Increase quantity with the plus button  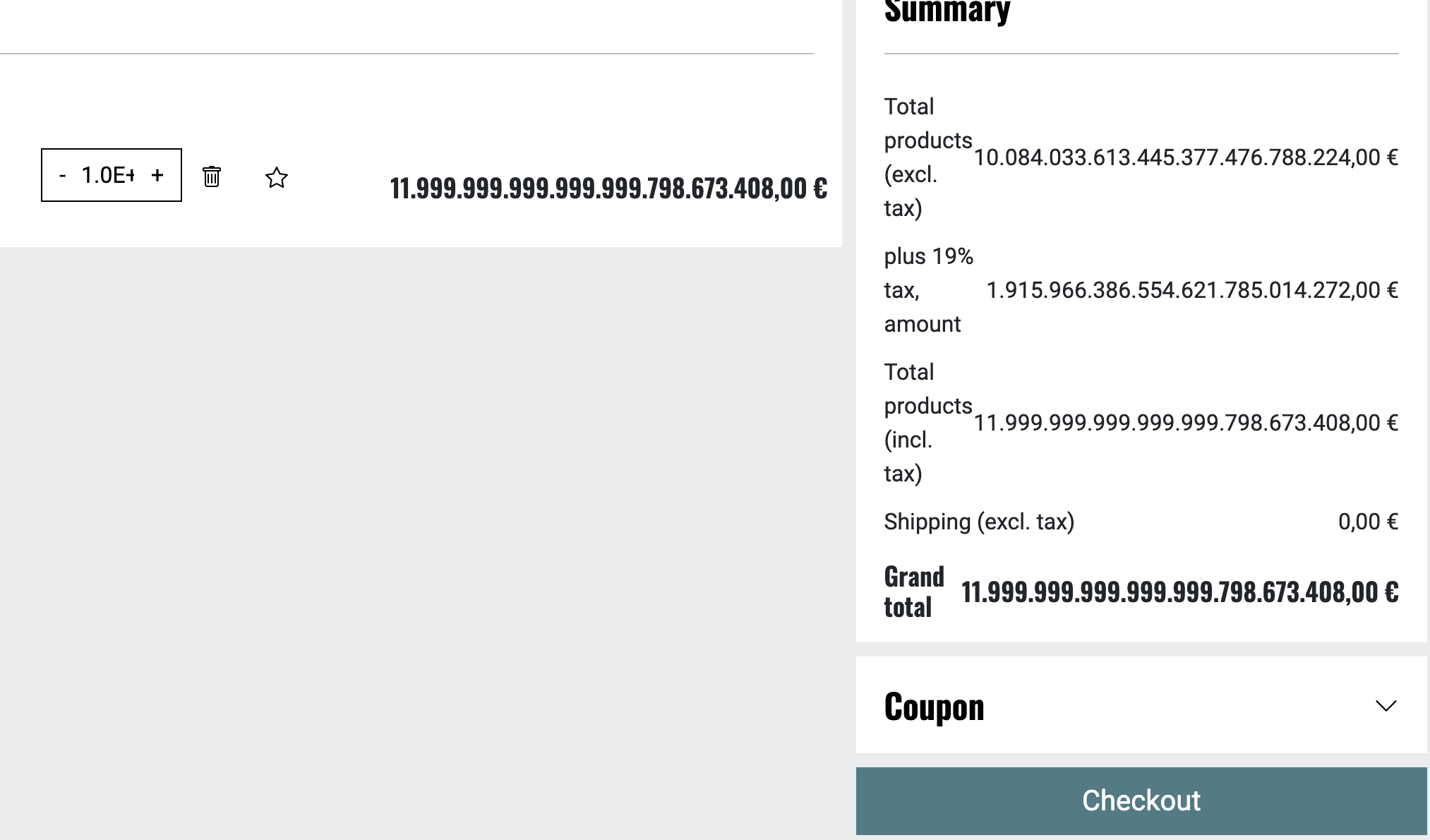point(157,175)
